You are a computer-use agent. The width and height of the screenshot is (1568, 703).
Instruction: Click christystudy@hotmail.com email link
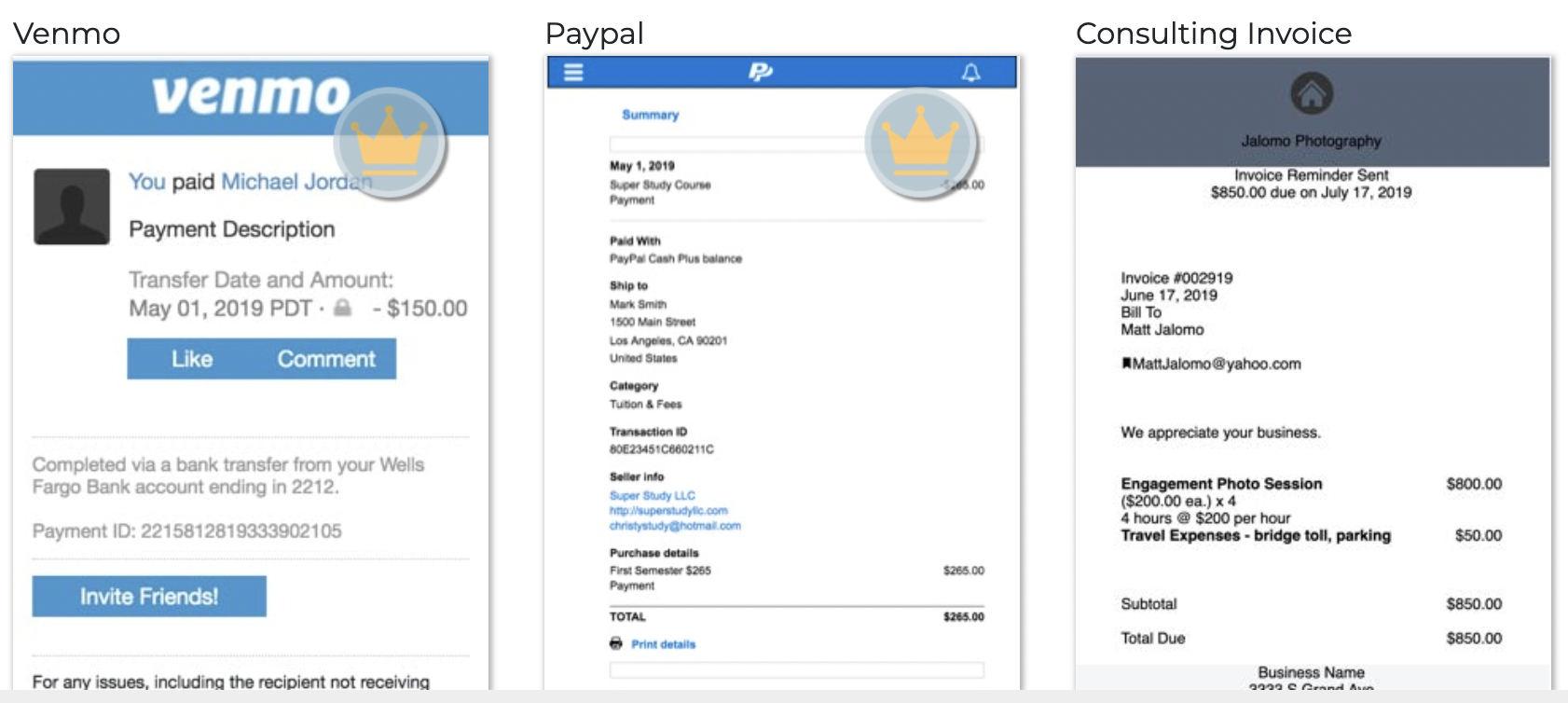pos(675,526)
